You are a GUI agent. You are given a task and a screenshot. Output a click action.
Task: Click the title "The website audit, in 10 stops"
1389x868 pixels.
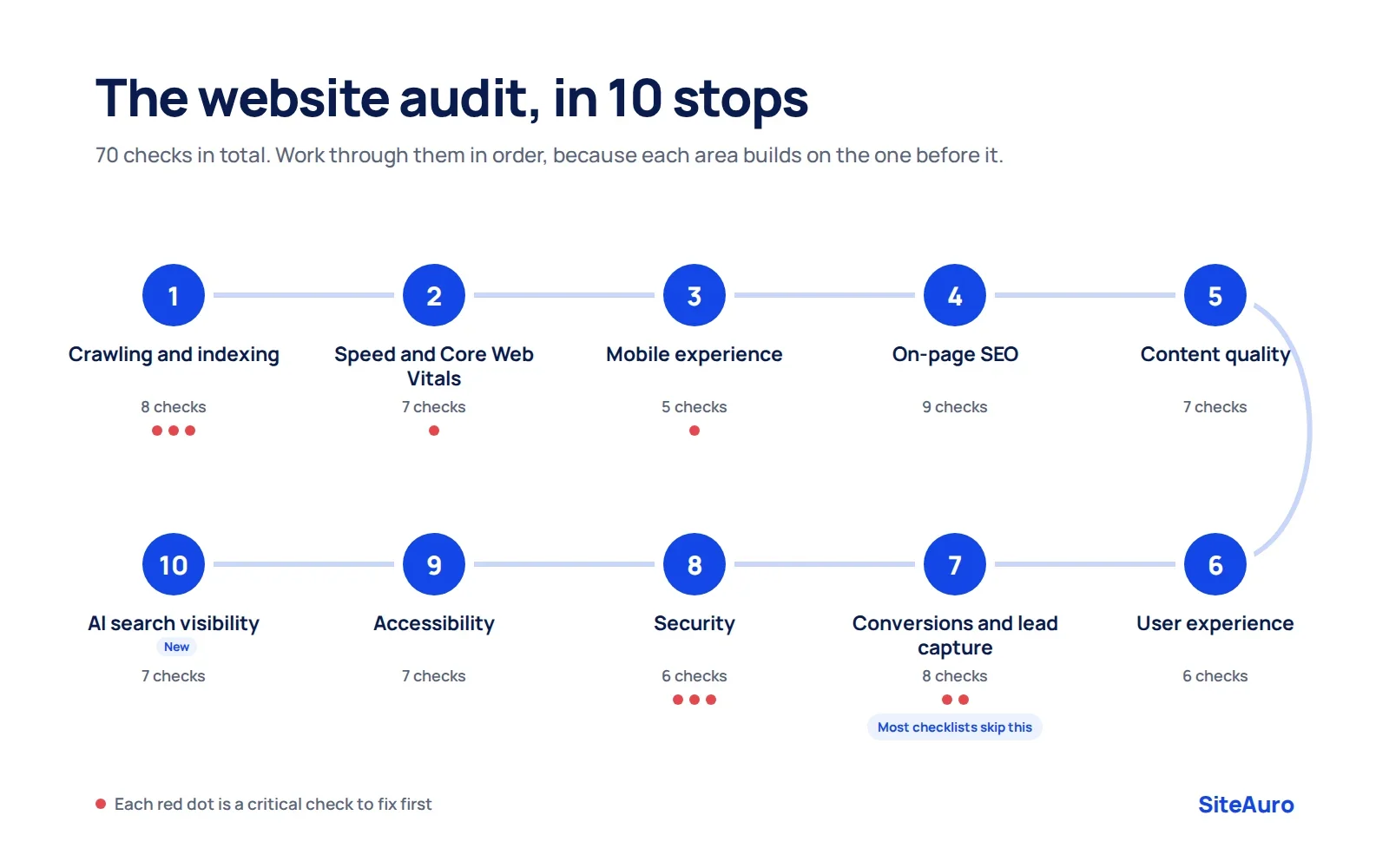[451, 98]
